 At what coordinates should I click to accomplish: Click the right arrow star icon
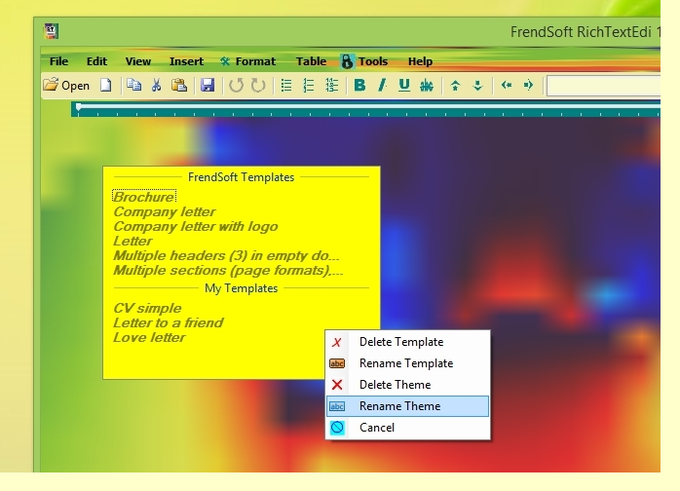(528, 85)
